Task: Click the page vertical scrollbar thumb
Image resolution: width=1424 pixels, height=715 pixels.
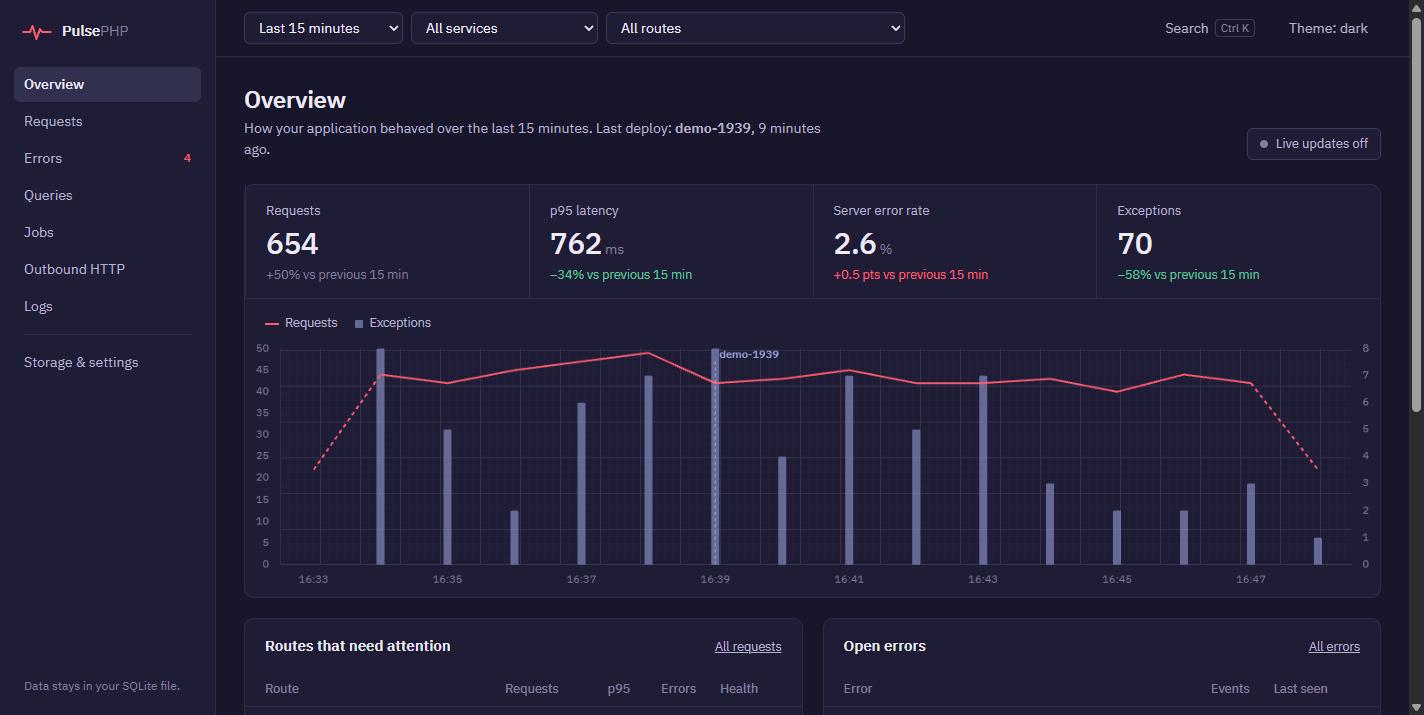Action: coord(1415,213)
